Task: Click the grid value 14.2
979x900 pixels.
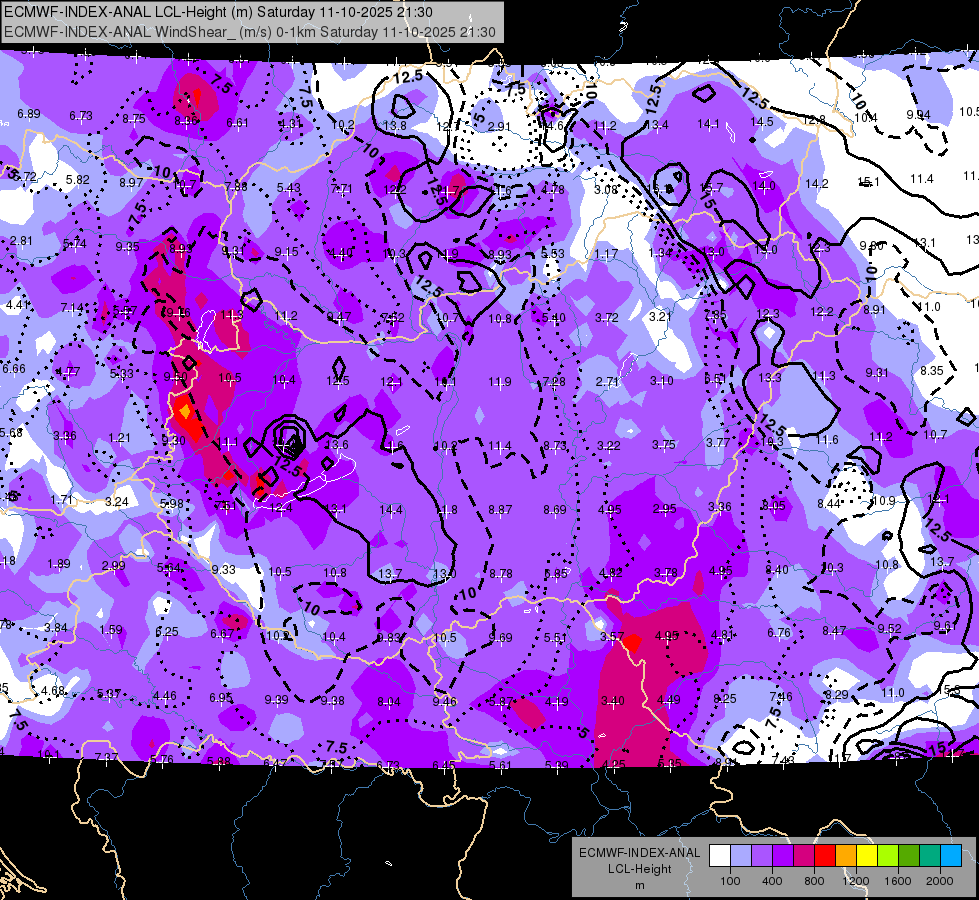Action: point(817,184)
